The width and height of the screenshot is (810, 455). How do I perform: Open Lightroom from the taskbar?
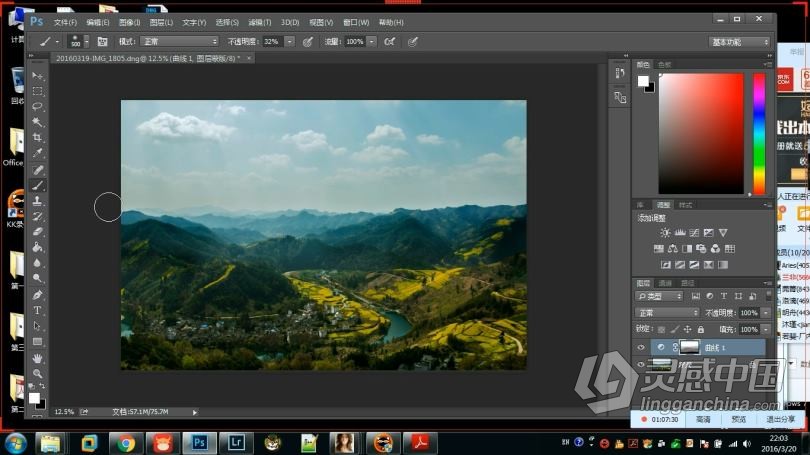(x=236, y=443)
